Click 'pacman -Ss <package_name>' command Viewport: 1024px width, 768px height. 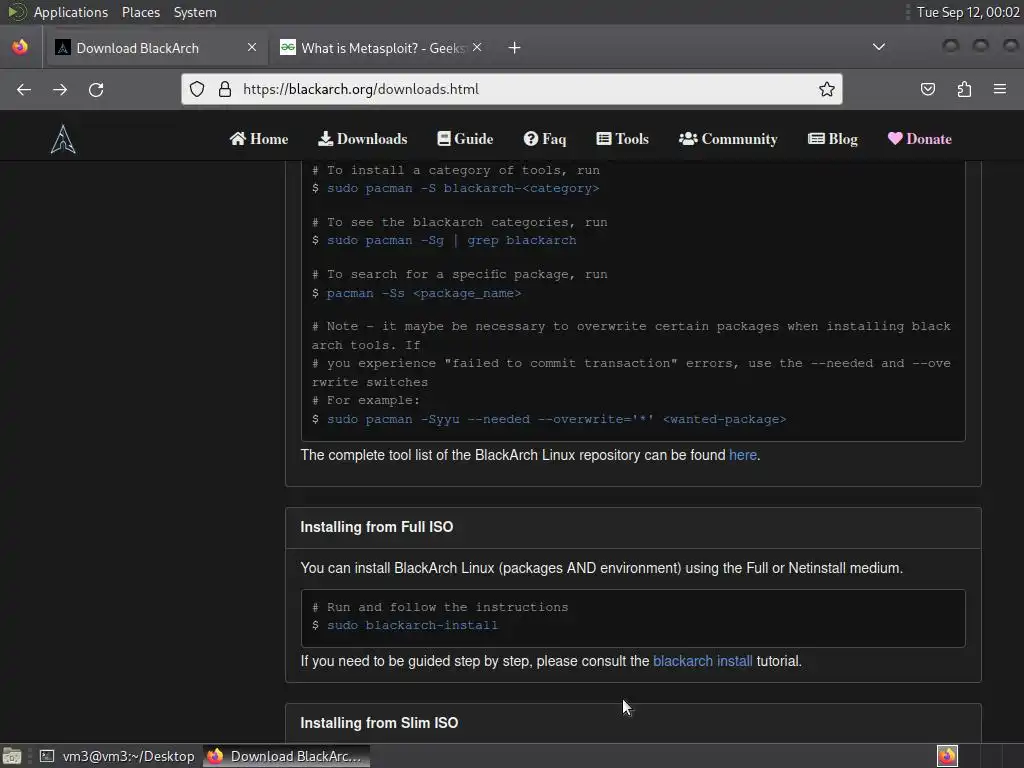click(424, 293)
